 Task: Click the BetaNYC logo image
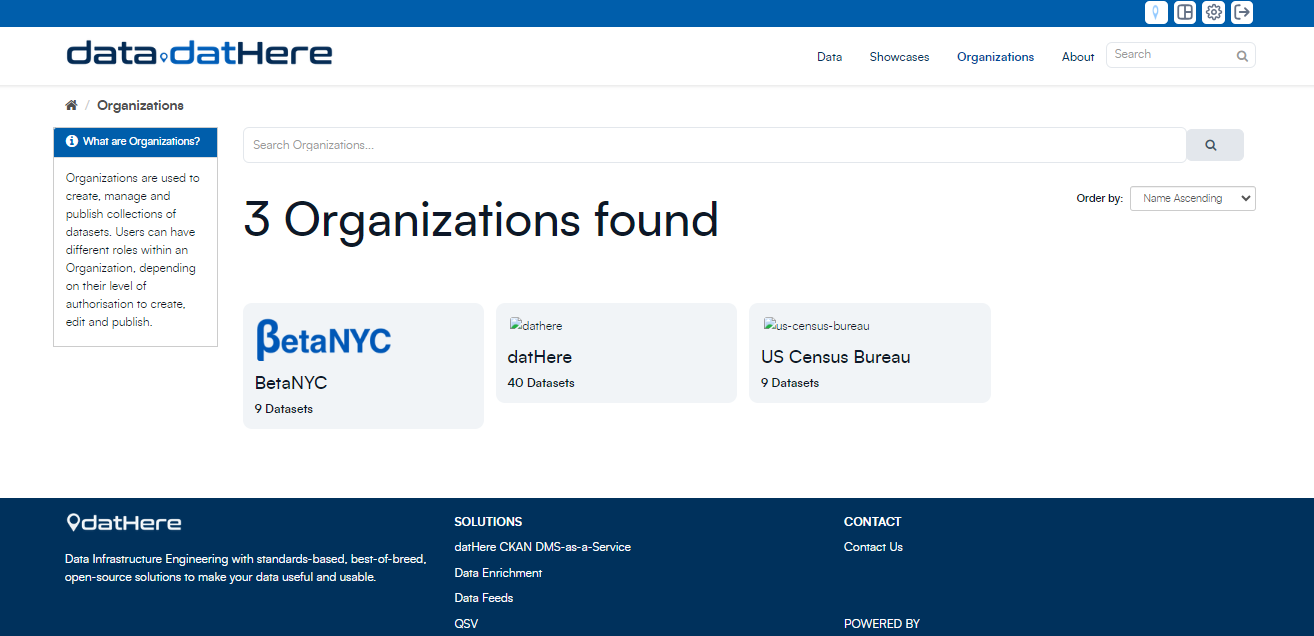click(x=324, y=339)
